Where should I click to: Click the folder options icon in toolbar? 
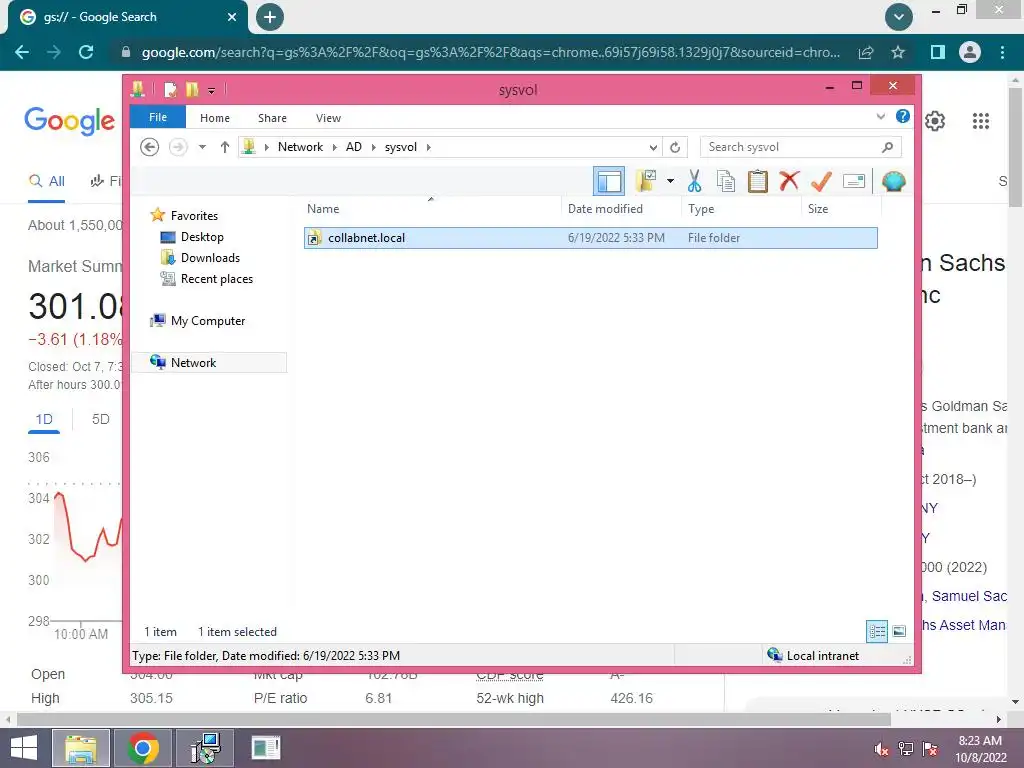647,181
